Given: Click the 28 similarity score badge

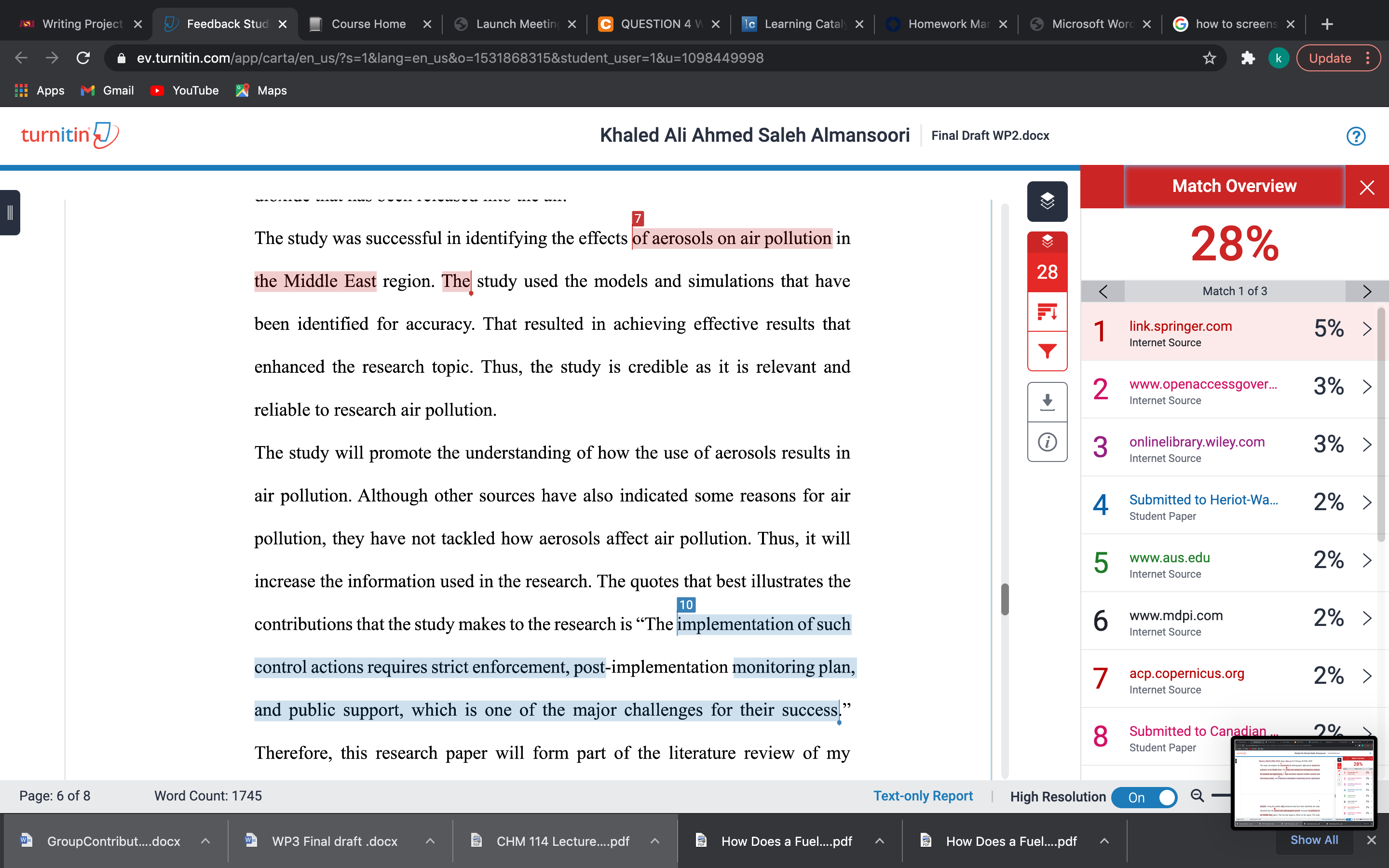Looking at the screenshot, I should pyautogui.click(x=1047, y=271).
